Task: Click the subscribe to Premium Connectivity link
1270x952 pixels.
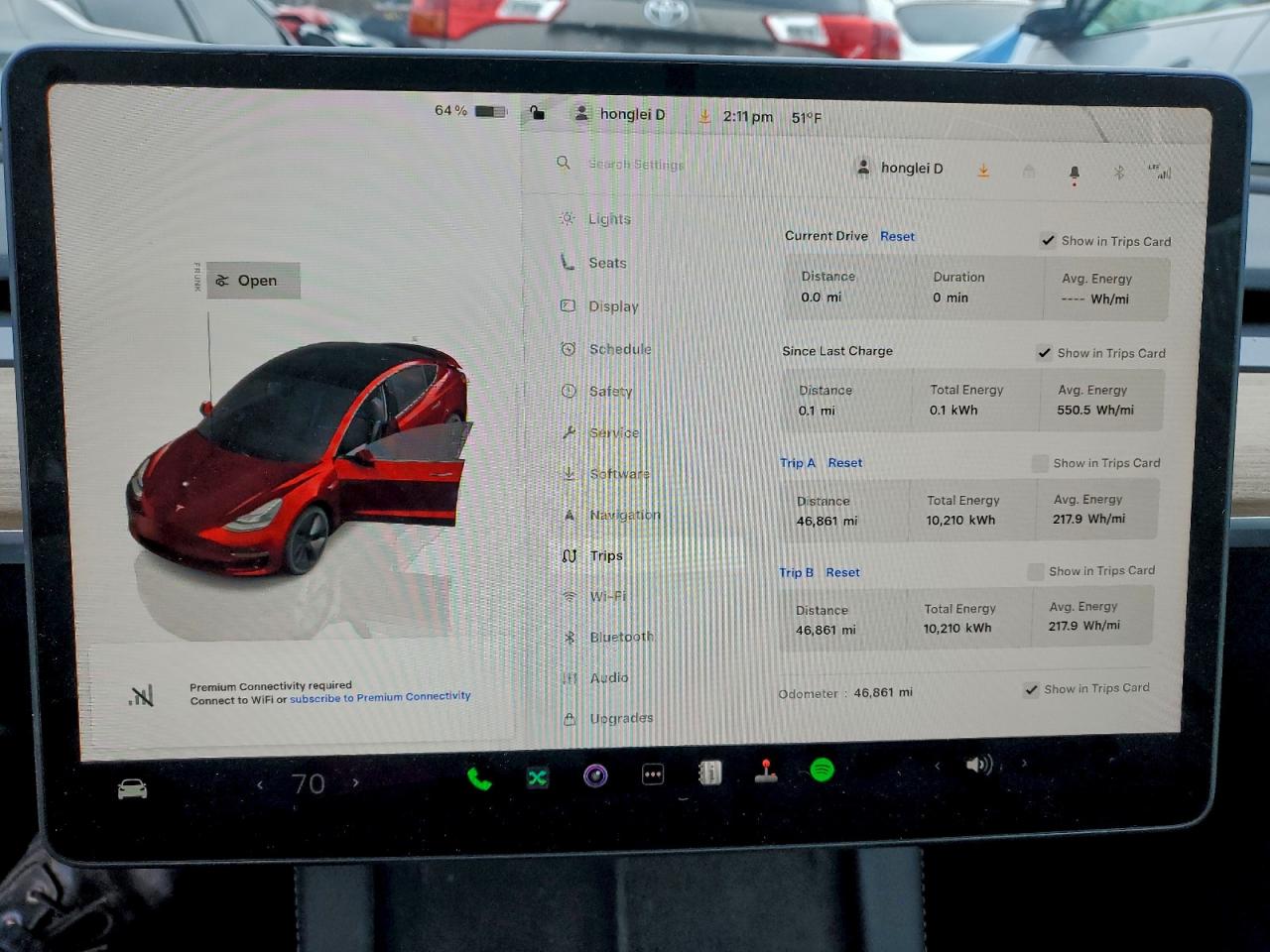Action: point(381,696)
